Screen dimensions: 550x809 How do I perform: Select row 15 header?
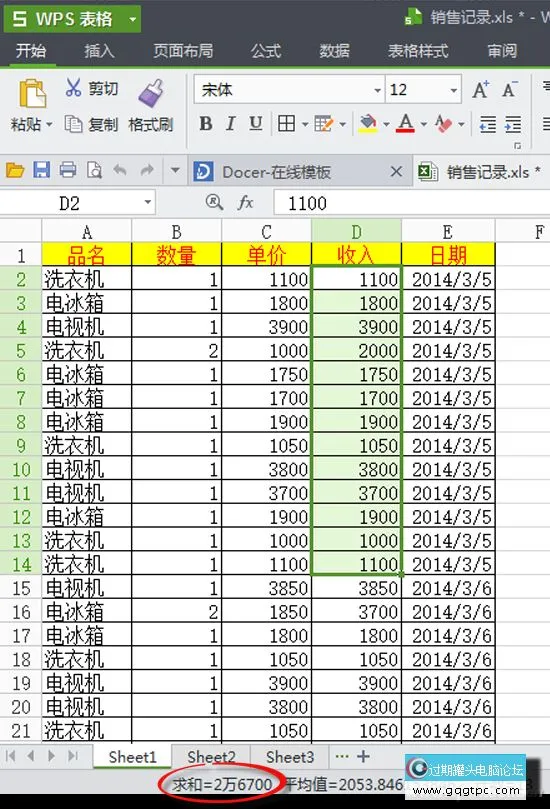tap(21, 588)
